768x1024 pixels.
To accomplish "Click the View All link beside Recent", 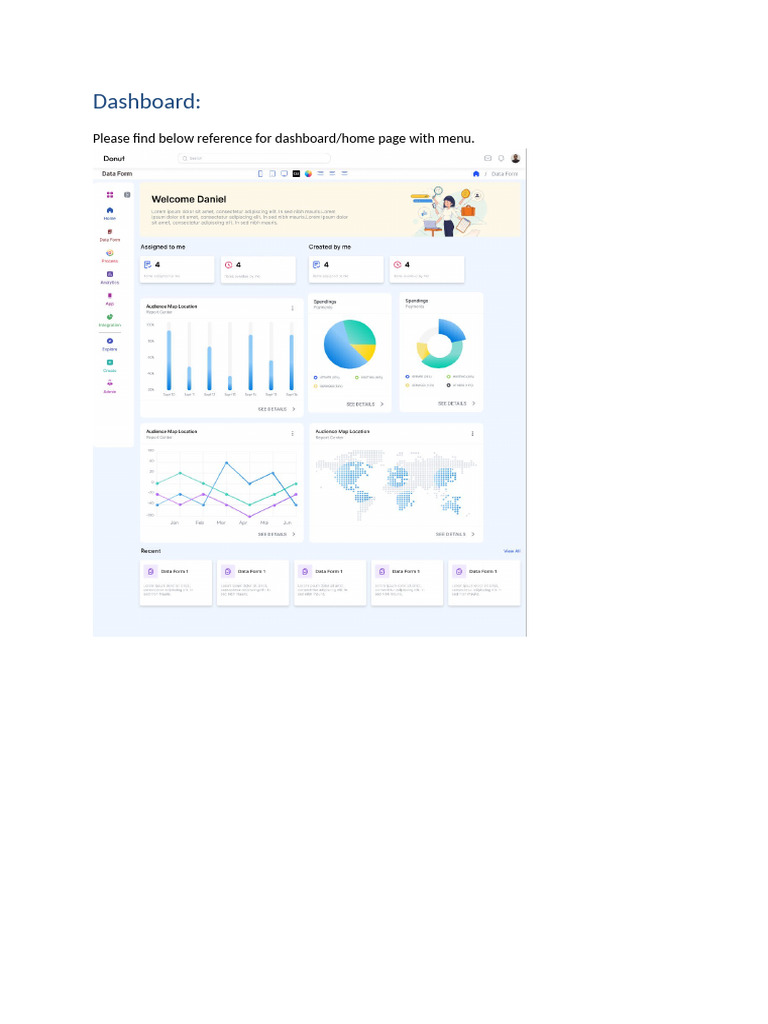I will (x=512, y=551).
